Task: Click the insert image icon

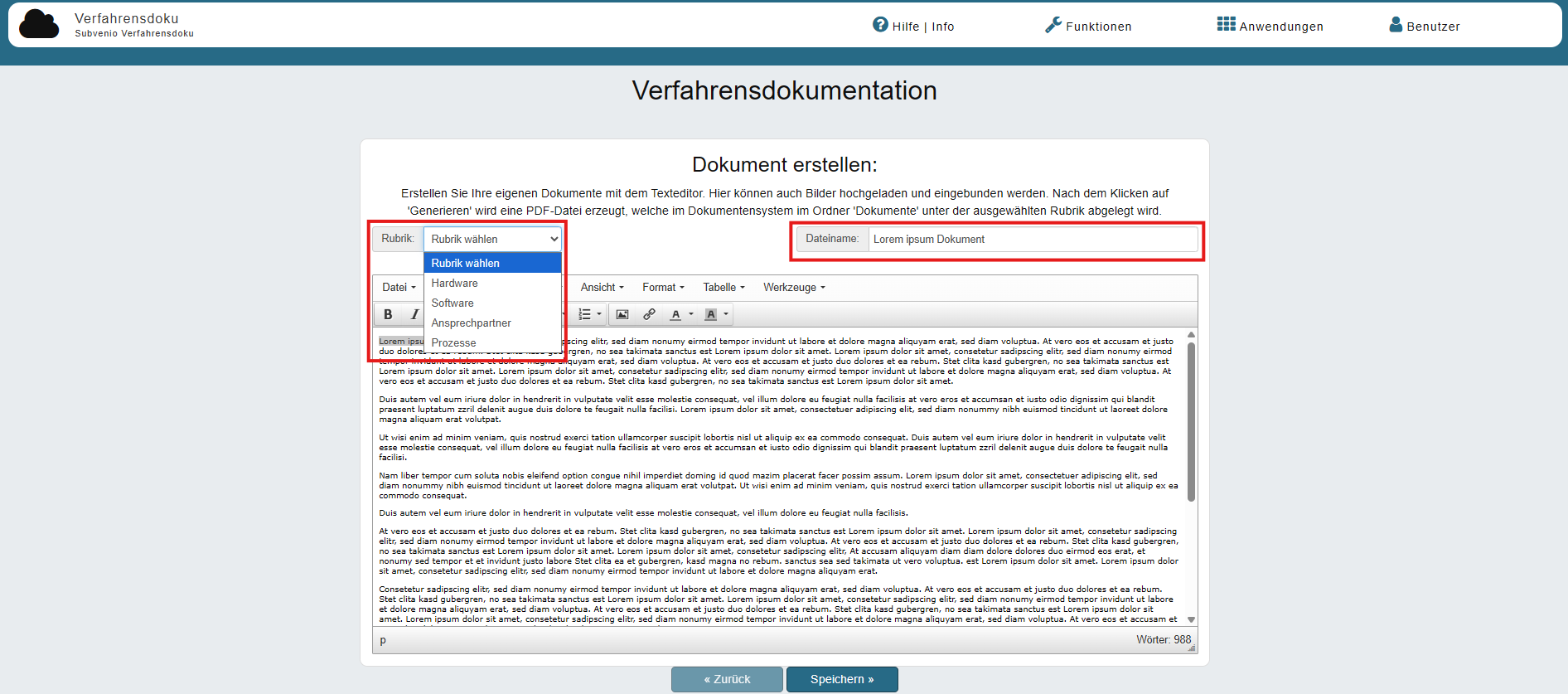Action: click(x=622, y=314)
